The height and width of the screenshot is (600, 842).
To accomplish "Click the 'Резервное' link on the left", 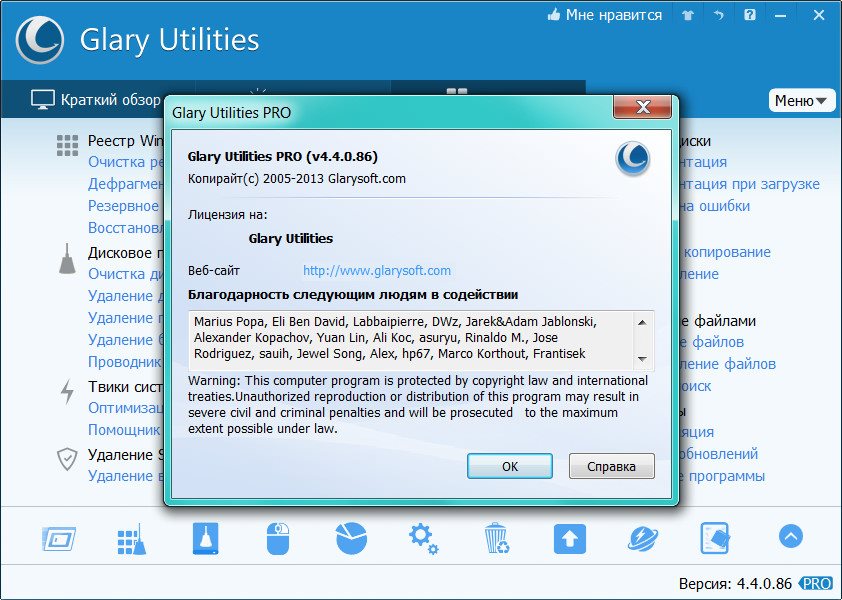I will click(124, 206).
